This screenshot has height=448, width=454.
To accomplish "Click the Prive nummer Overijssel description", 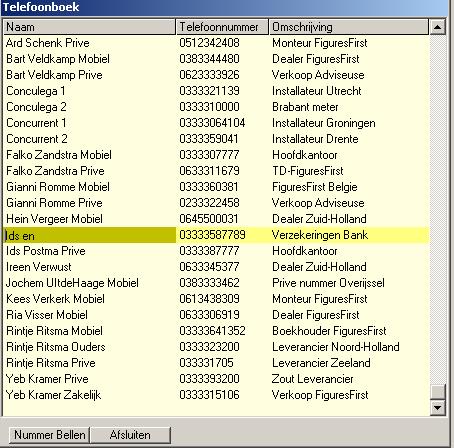I will click(328, 283).
